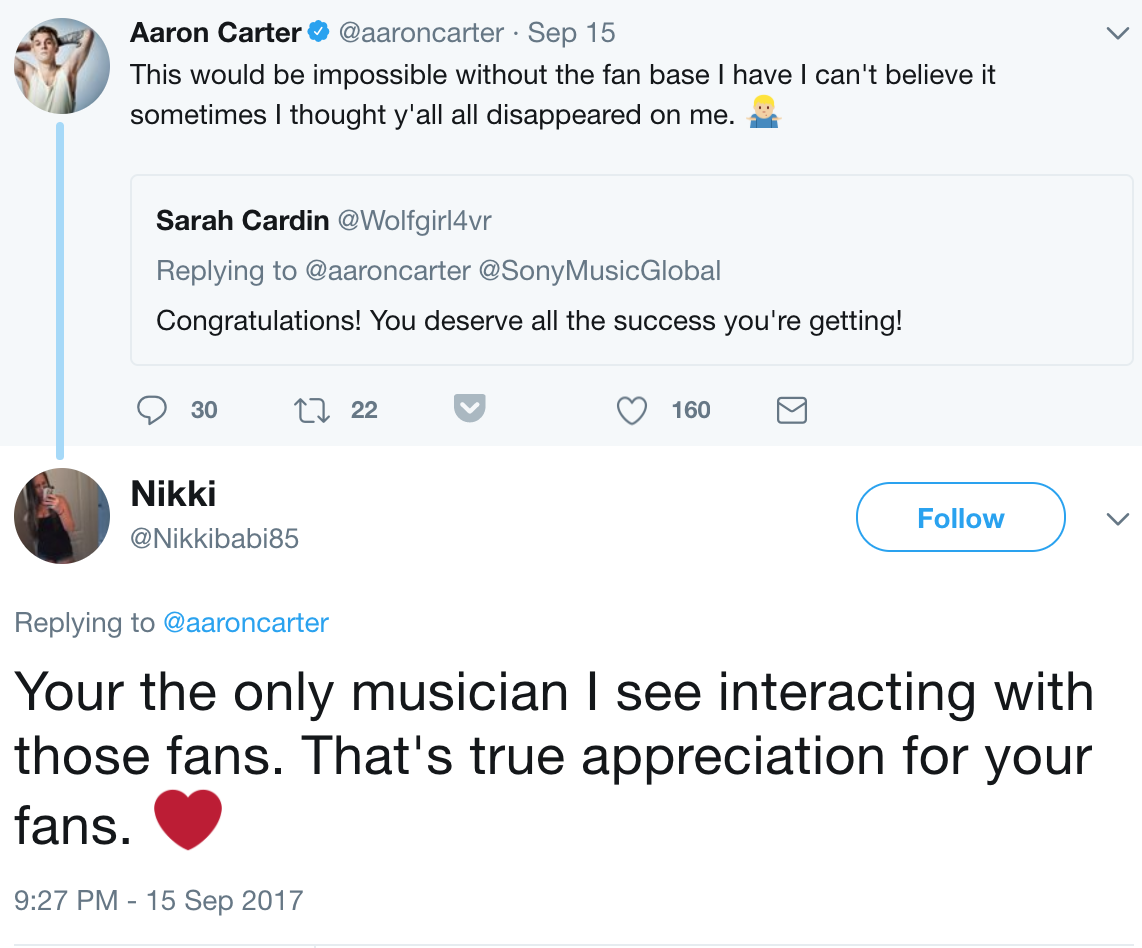Send tweet via direct message envelope icon

pos(792,410)
